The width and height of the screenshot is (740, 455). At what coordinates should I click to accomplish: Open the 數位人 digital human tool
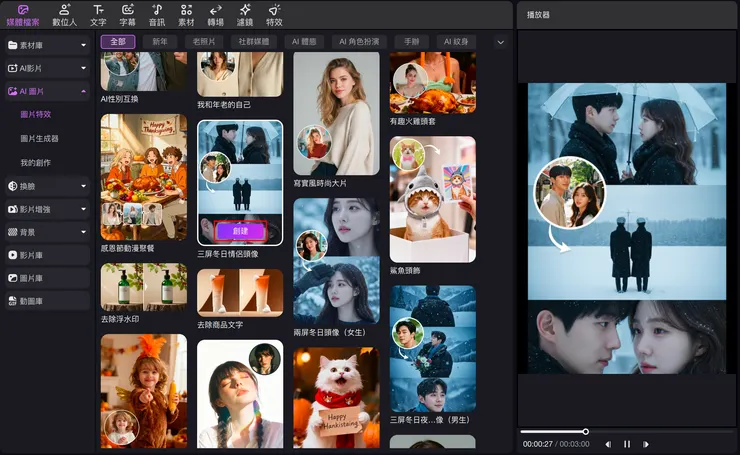[64, 15]
